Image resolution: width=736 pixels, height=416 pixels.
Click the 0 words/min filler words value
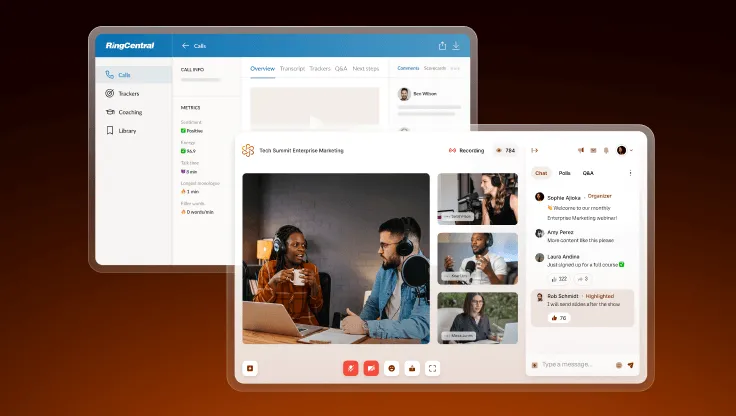point(197,212)
